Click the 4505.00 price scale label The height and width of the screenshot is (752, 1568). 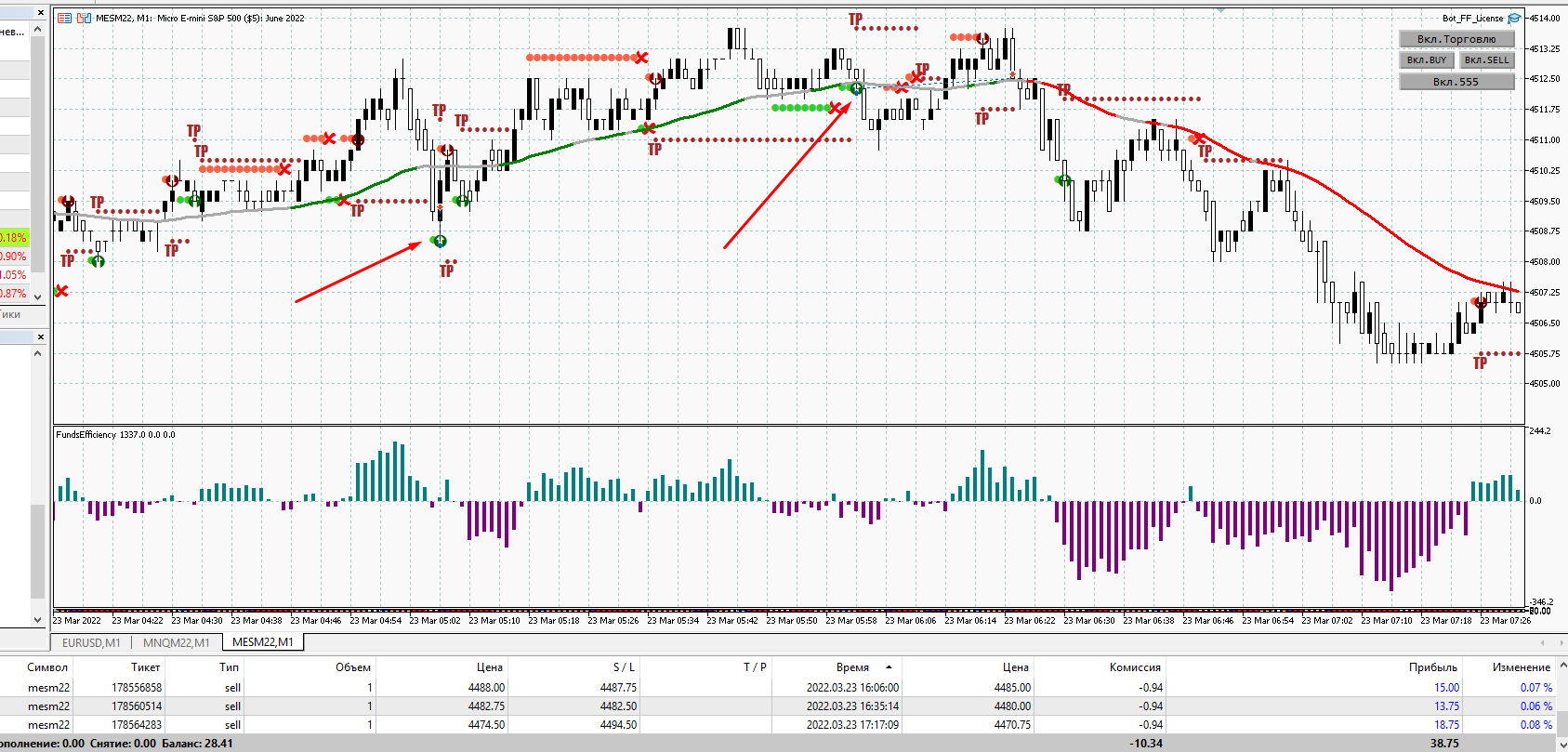tap(1545, 384)
